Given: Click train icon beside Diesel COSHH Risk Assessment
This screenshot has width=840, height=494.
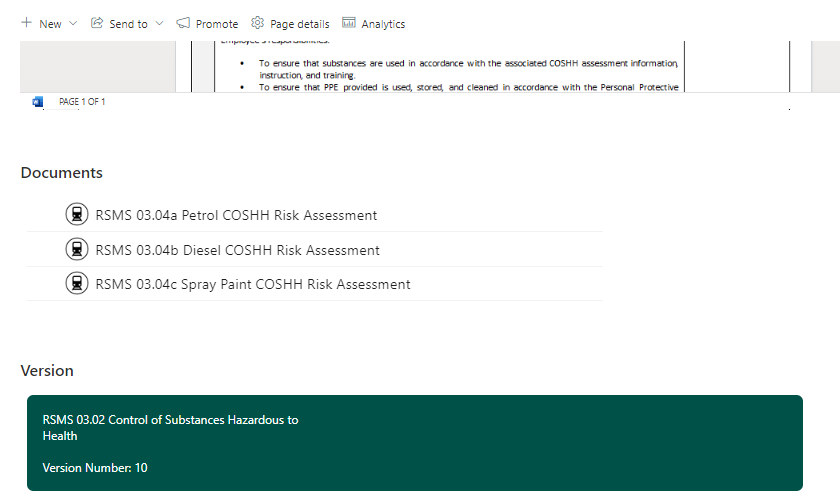Looking at the screenshot, I should coord(77,249).
